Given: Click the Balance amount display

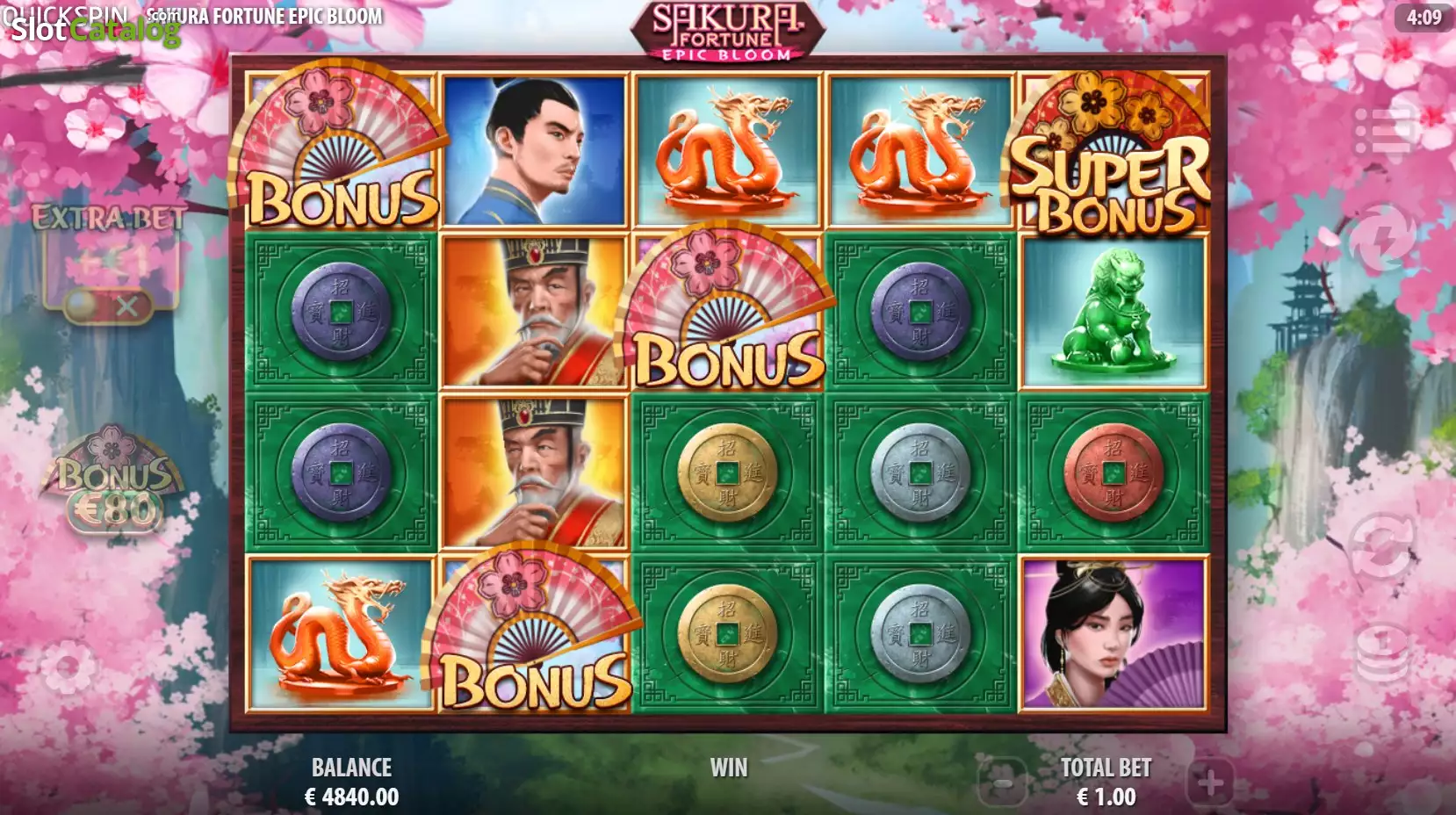Looking at the screenshot, I should pyautogui.click(x=351, y=797).
